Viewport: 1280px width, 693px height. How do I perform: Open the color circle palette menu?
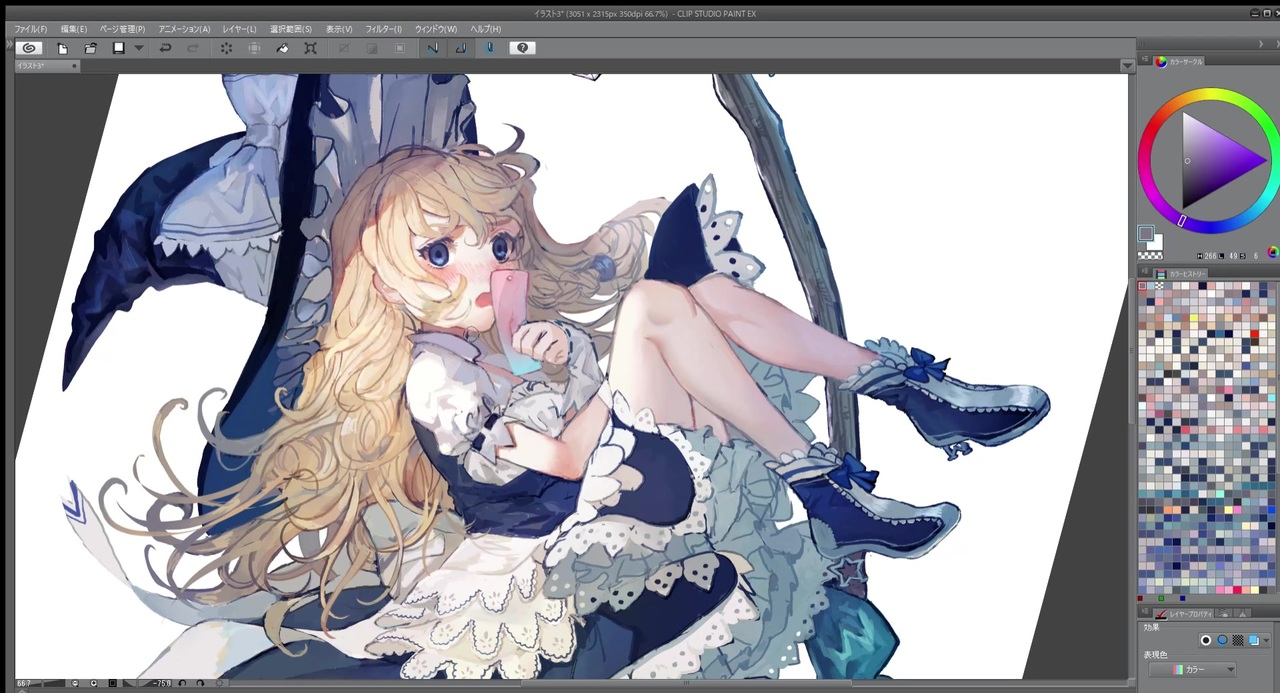point(1146,59)
